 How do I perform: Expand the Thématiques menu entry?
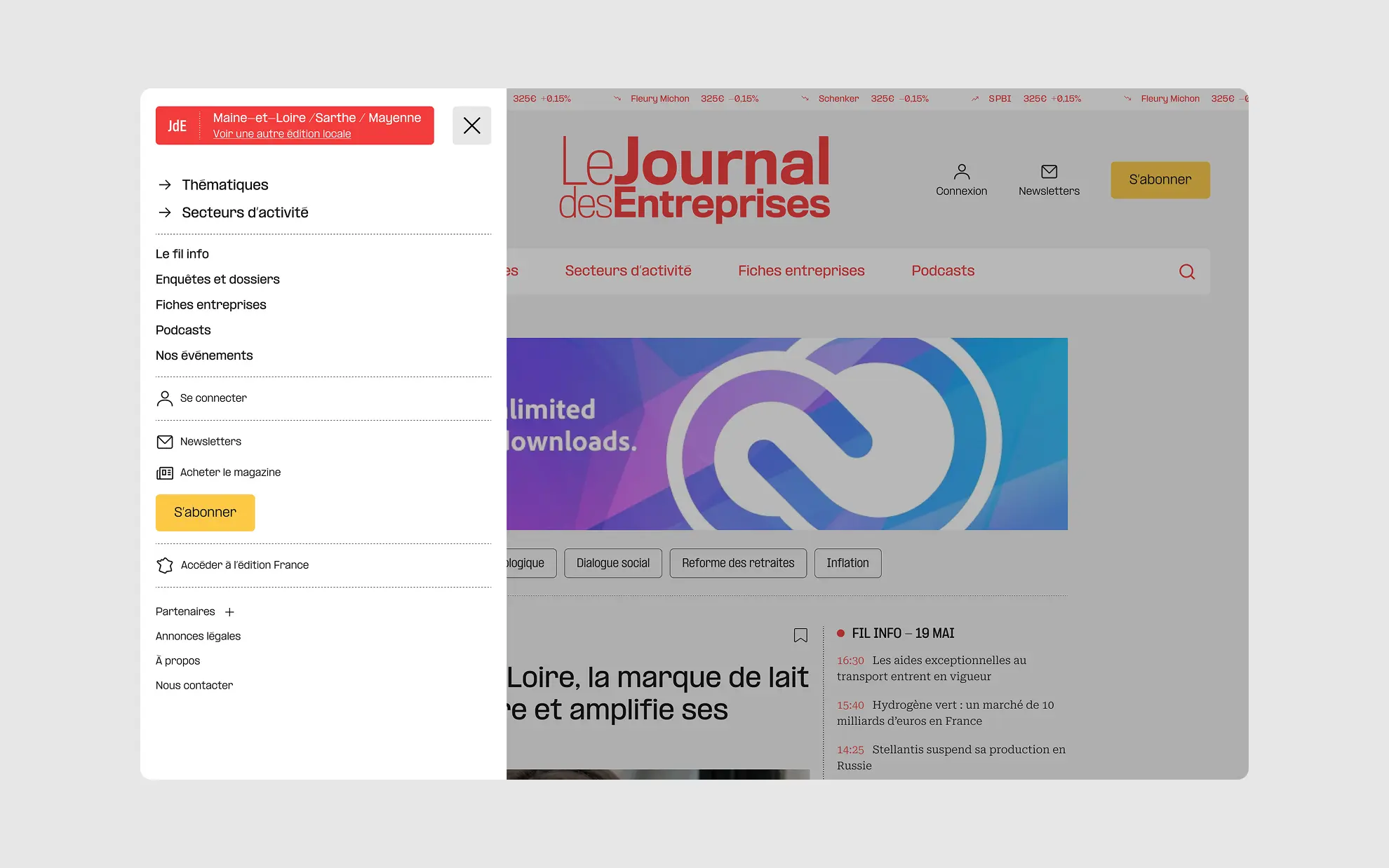click(224, 184)
